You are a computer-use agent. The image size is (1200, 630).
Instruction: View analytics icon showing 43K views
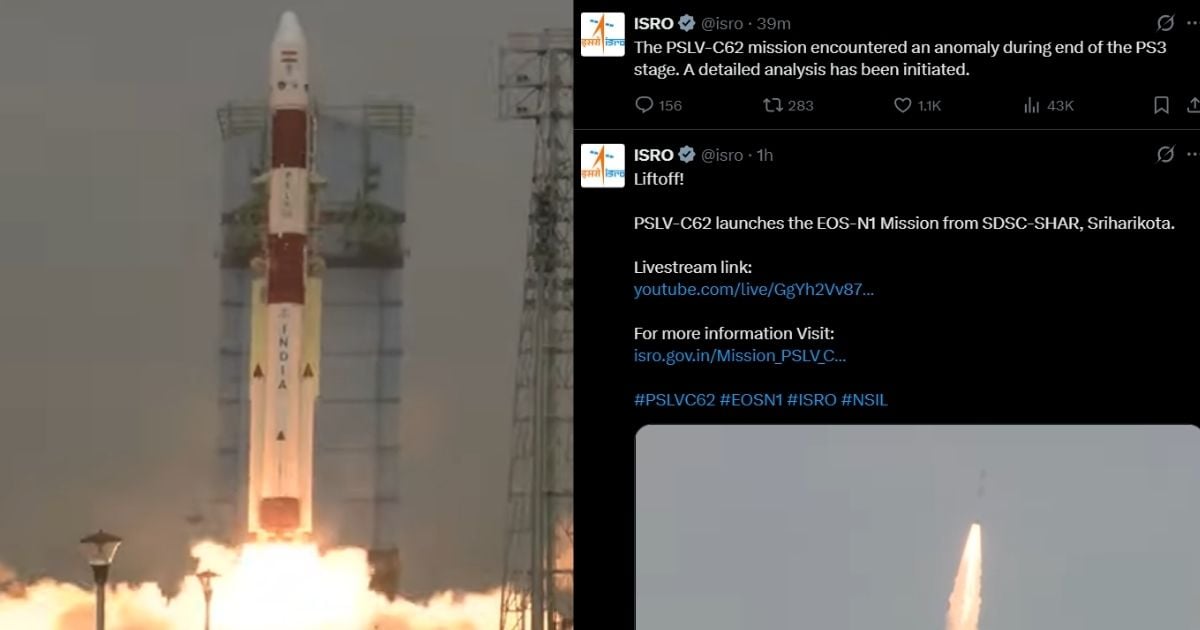pos(1032,105)
